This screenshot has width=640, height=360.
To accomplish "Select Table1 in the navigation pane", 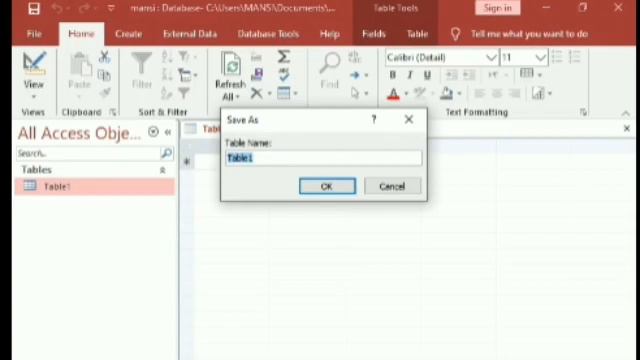I will pyautogui.click(x=95, y=187).
